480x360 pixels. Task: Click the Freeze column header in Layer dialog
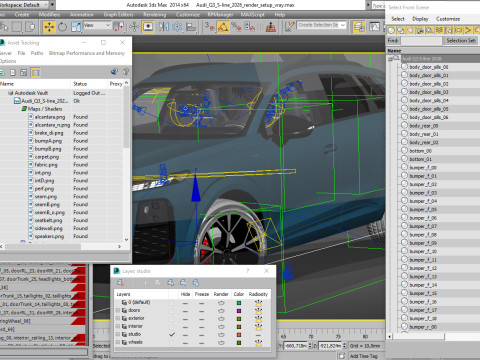point(202,294)
